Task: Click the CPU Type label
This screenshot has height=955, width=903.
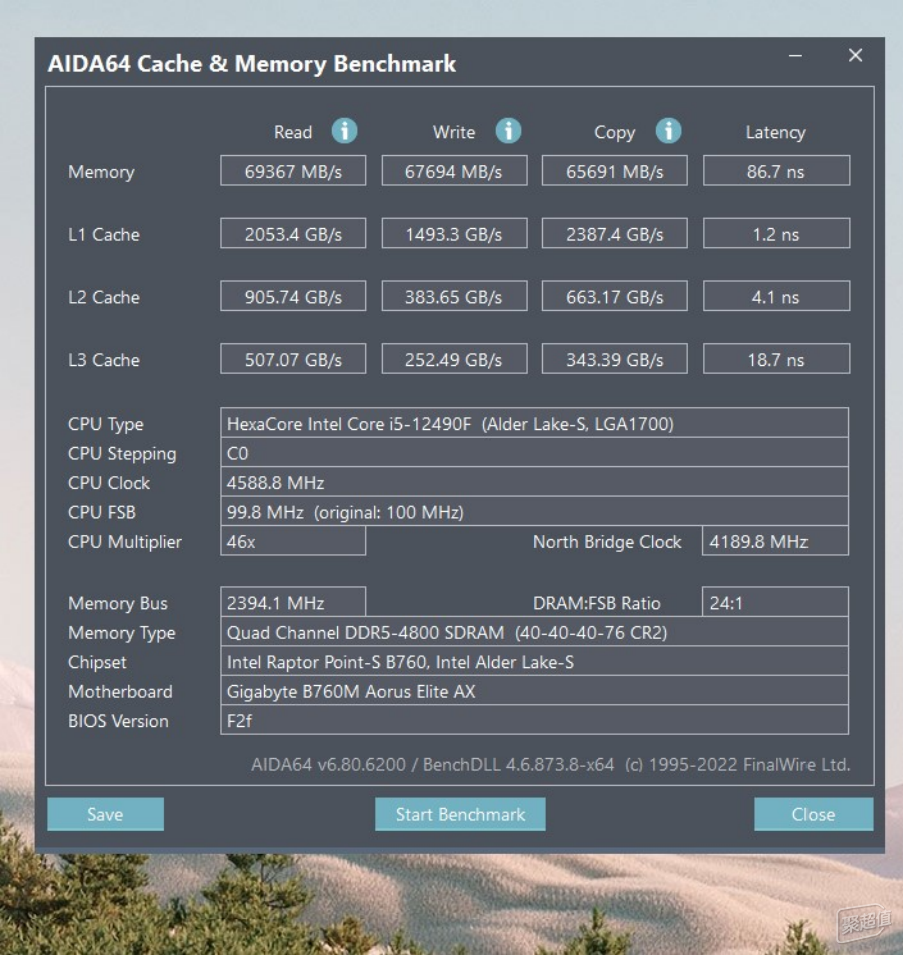Action: [x=105, y=424]
